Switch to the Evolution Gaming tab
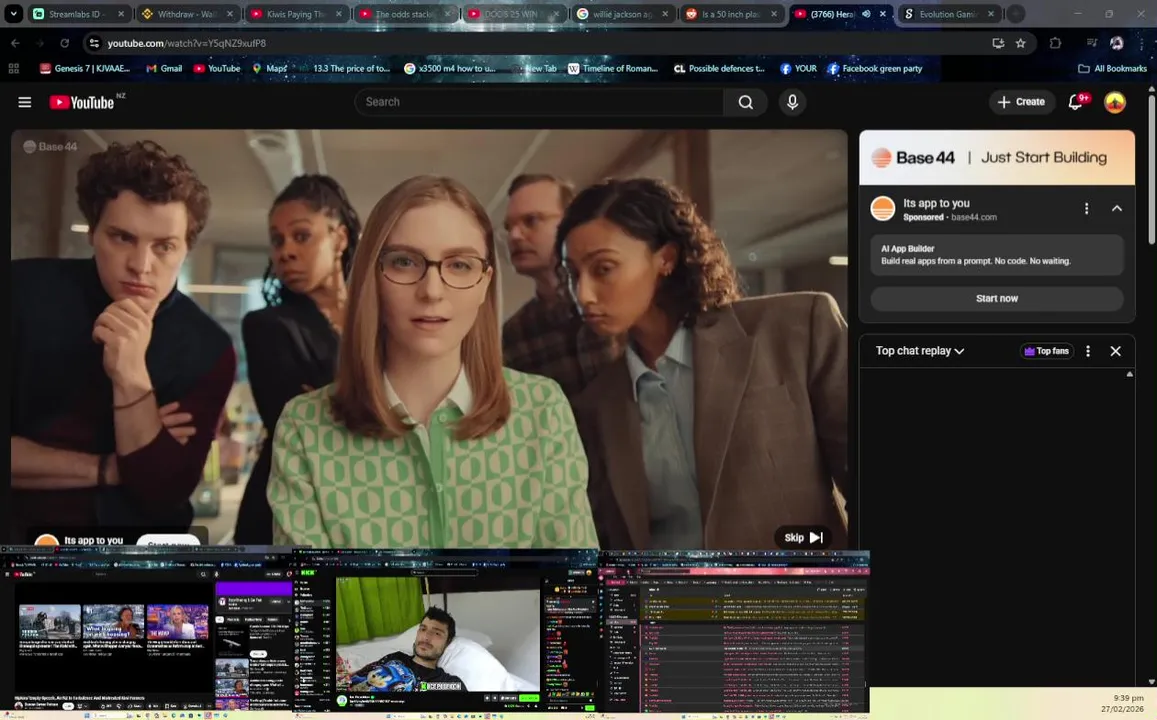 coord(948,14)
